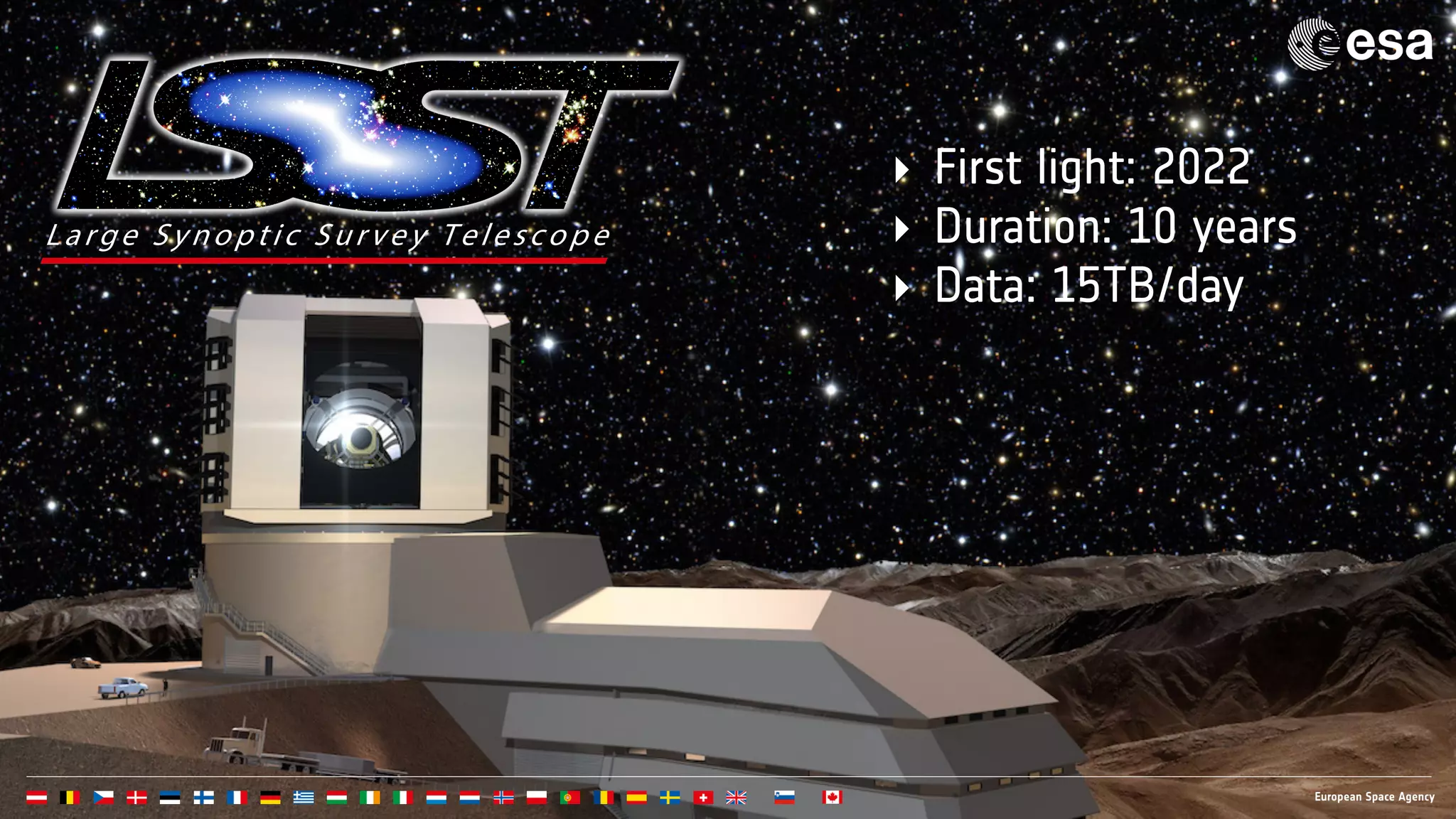Click the Germany flag icon

pos(270,798)
